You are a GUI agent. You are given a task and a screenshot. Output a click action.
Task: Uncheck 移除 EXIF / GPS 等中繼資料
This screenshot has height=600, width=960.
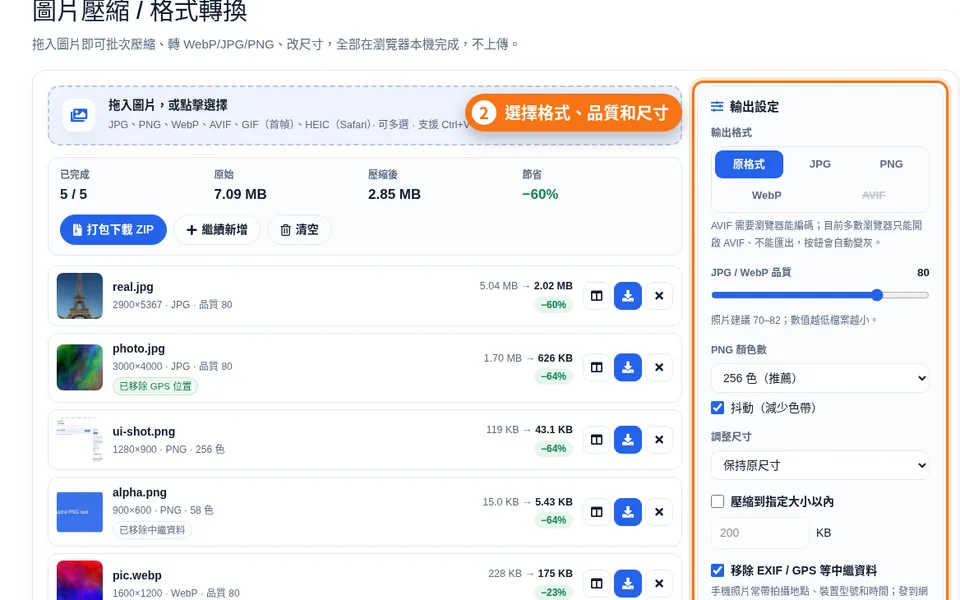coord(718,571)
